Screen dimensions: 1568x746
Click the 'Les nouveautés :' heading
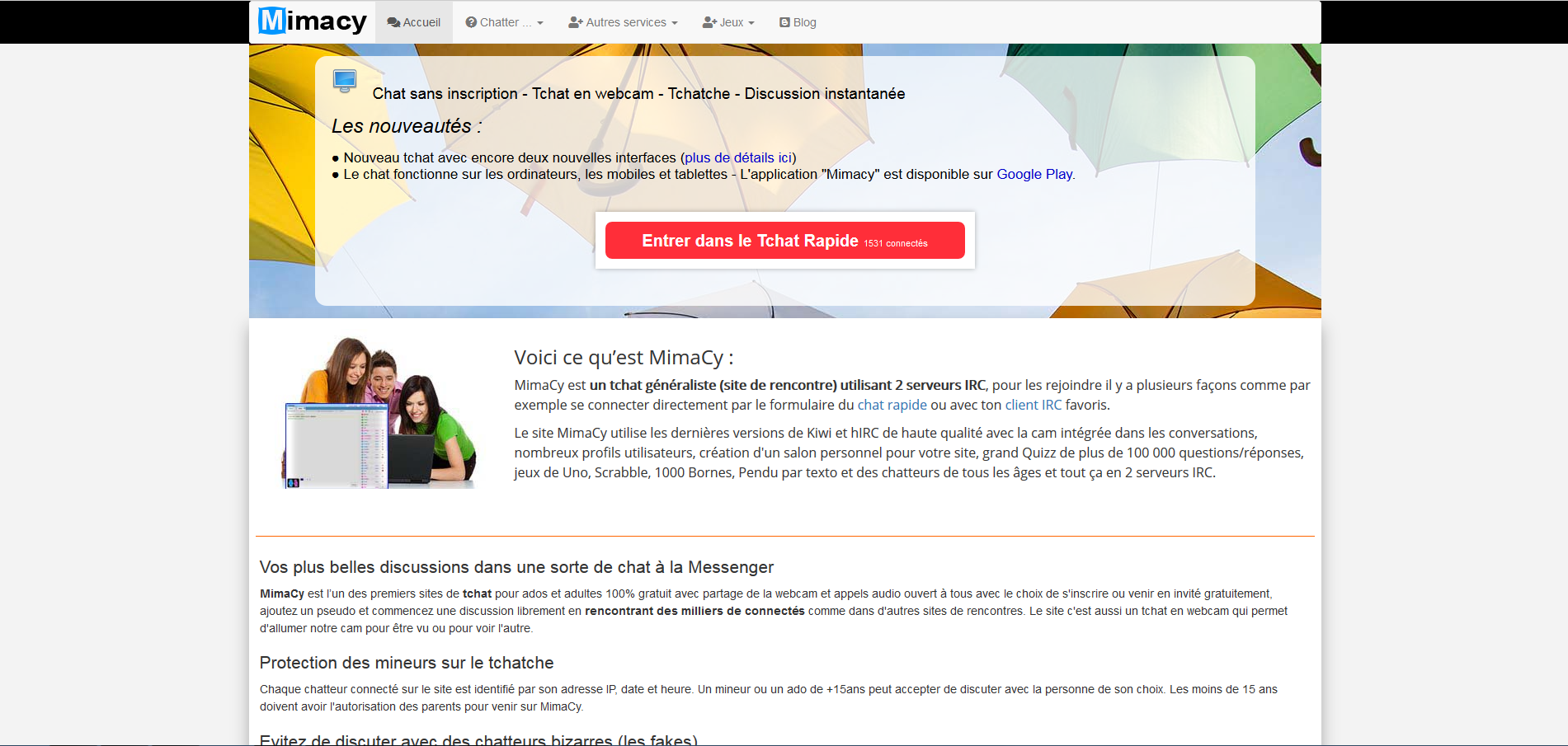[x=407, y=126]
